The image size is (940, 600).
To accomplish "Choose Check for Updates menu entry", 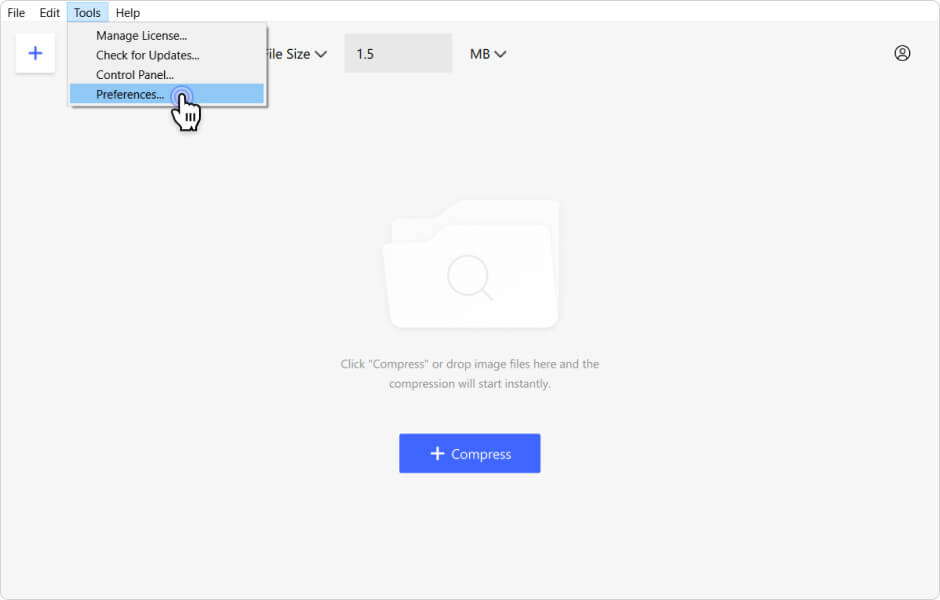I will coord(147,55).
